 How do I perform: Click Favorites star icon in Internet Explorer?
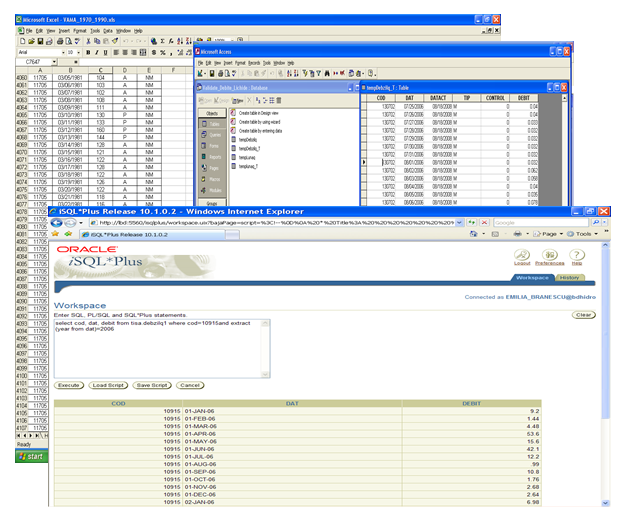pos(55,234)
